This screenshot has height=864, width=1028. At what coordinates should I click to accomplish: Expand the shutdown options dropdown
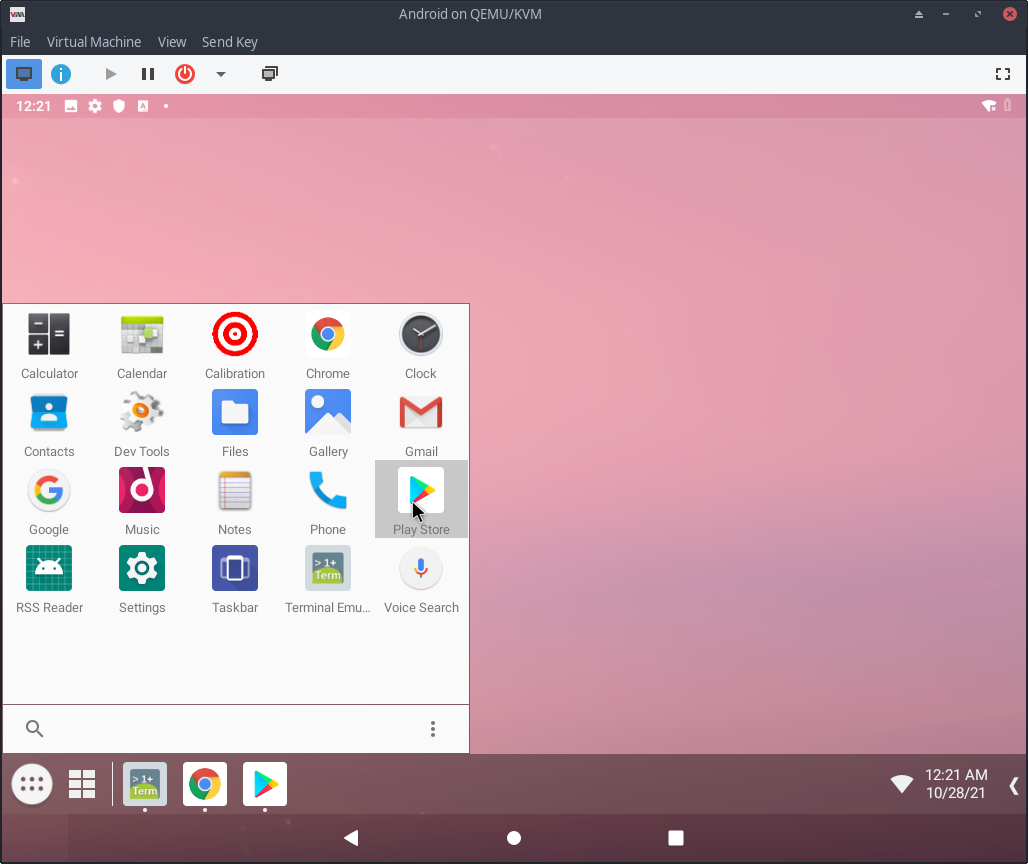pos(221,74)
